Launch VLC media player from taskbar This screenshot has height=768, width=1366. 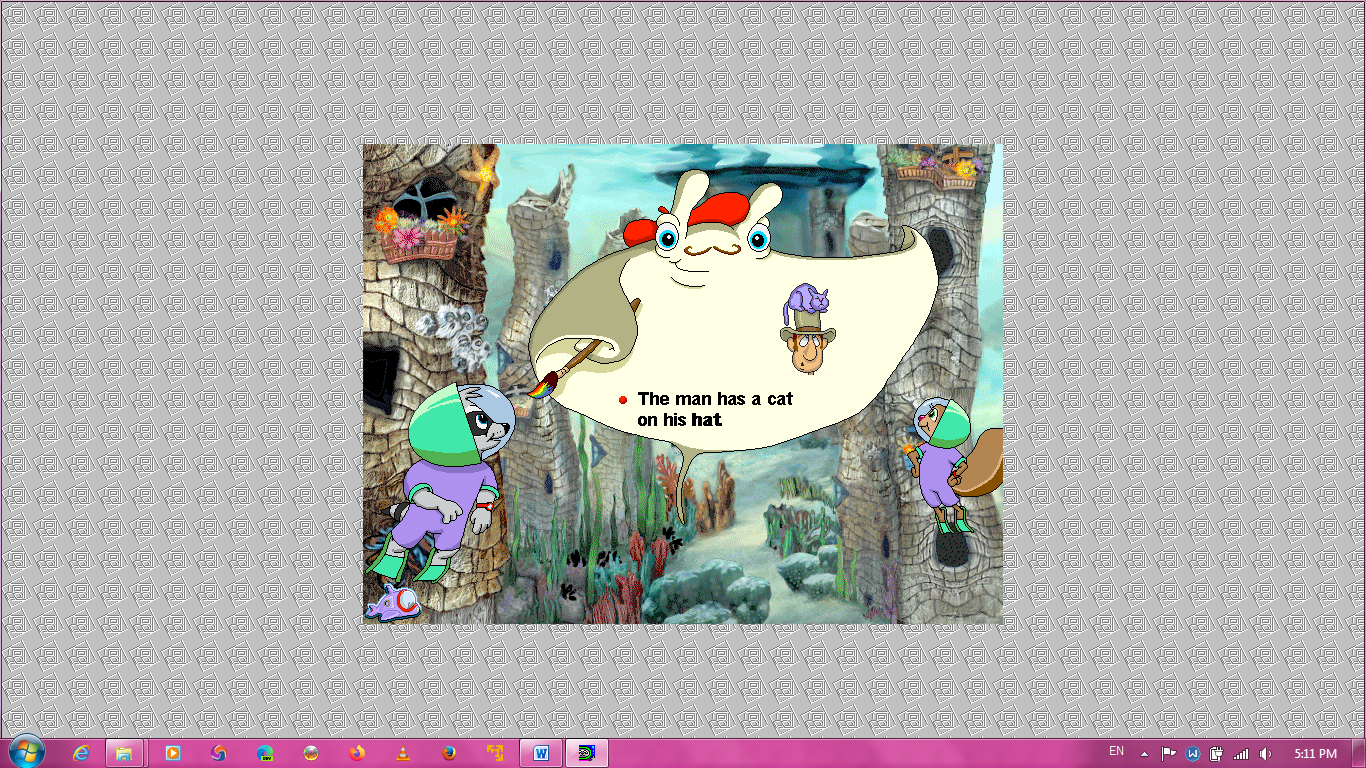tap(403, 753)
